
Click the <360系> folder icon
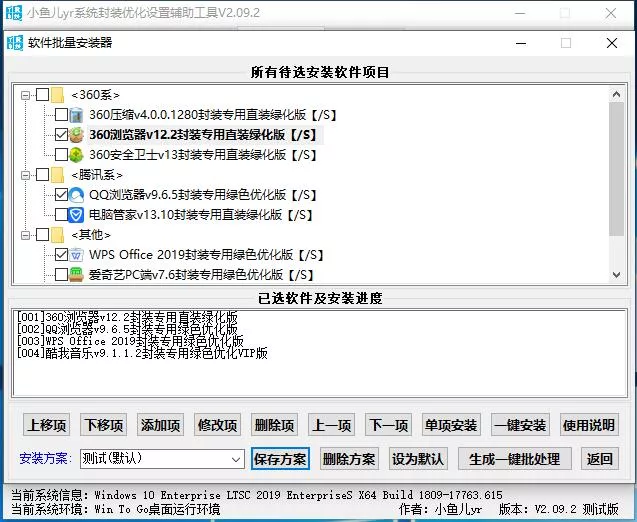[58, 95]
